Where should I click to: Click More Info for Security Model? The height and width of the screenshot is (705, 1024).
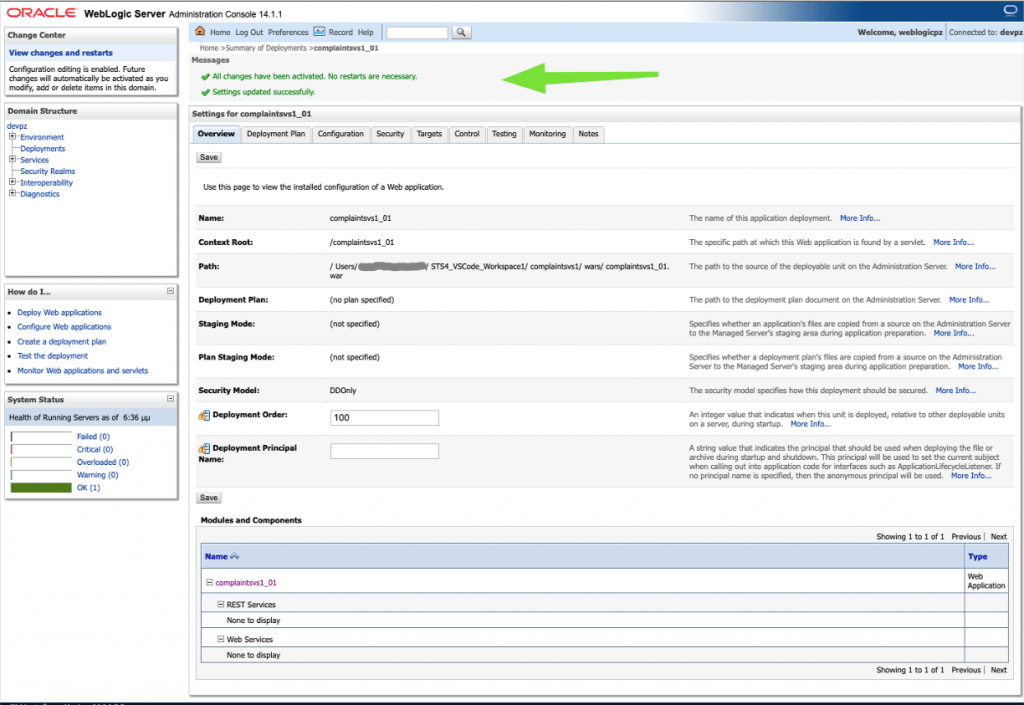[x=955, y=390]
